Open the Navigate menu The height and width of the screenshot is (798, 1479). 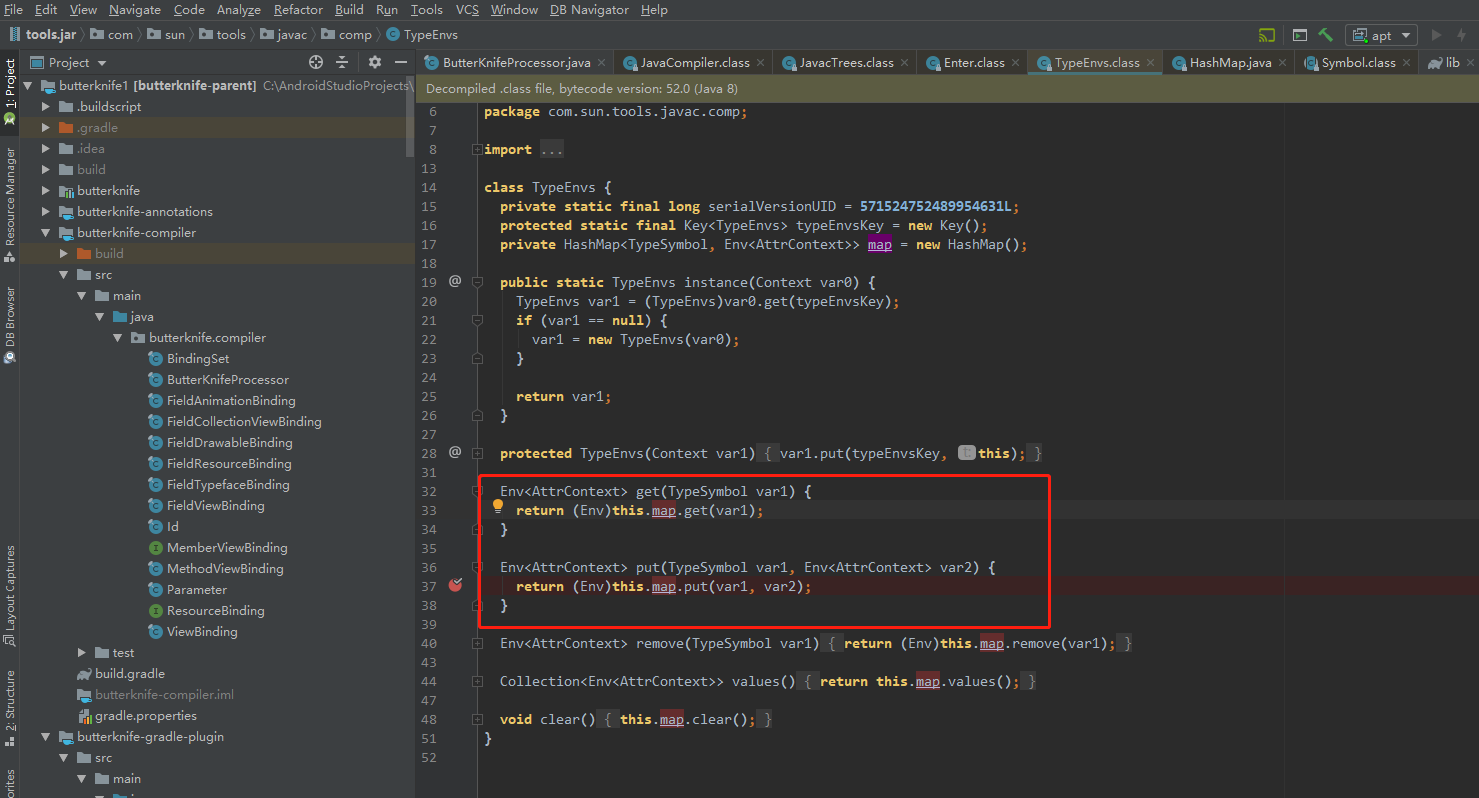(135, 9)
